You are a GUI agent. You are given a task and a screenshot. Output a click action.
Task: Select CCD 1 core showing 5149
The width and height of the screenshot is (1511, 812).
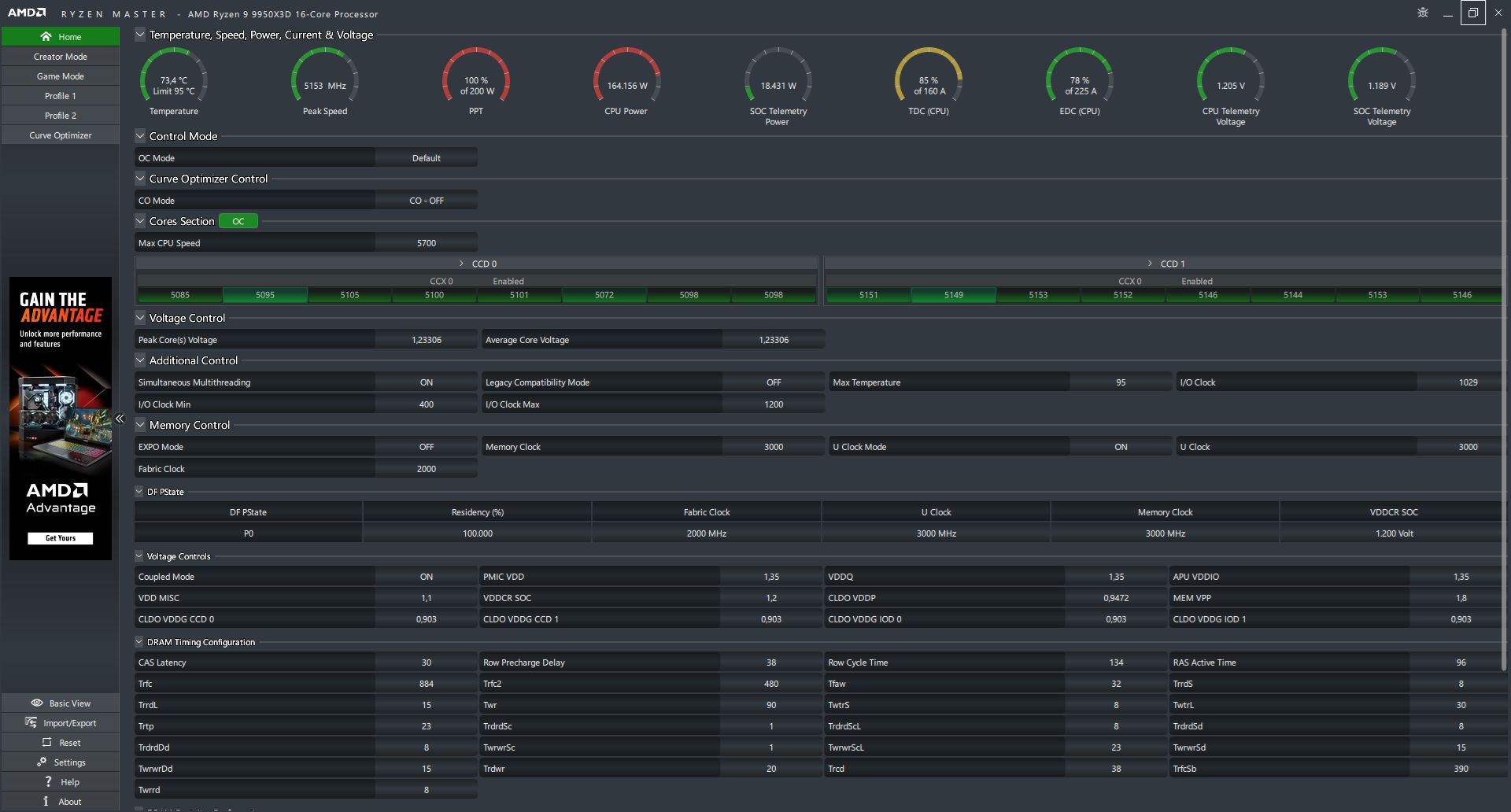pyautogui.click(x=954, y=295)
